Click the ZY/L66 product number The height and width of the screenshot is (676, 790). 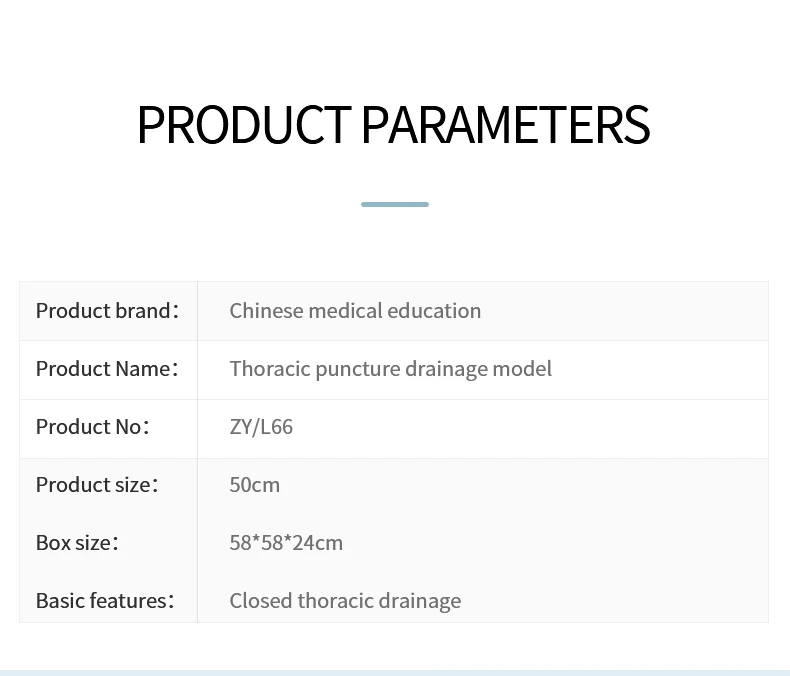pyautogui.click(x=261, y=427)
